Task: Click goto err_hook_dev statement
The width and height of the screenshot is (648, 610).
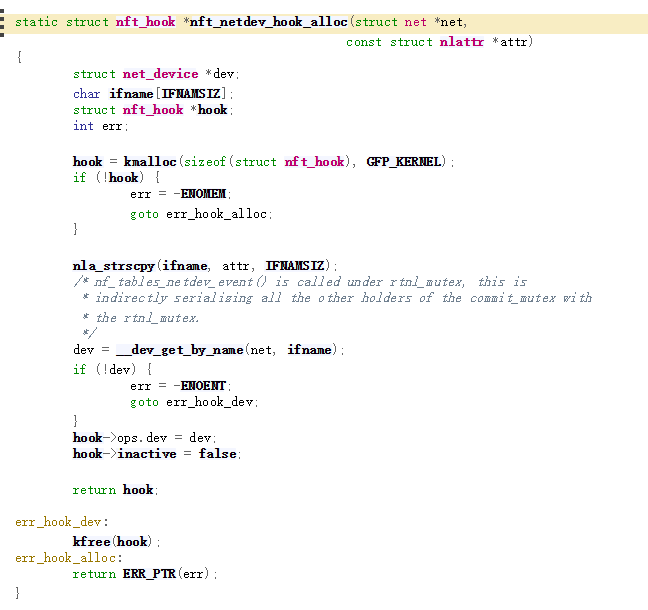Action: [x=194, y=402]
